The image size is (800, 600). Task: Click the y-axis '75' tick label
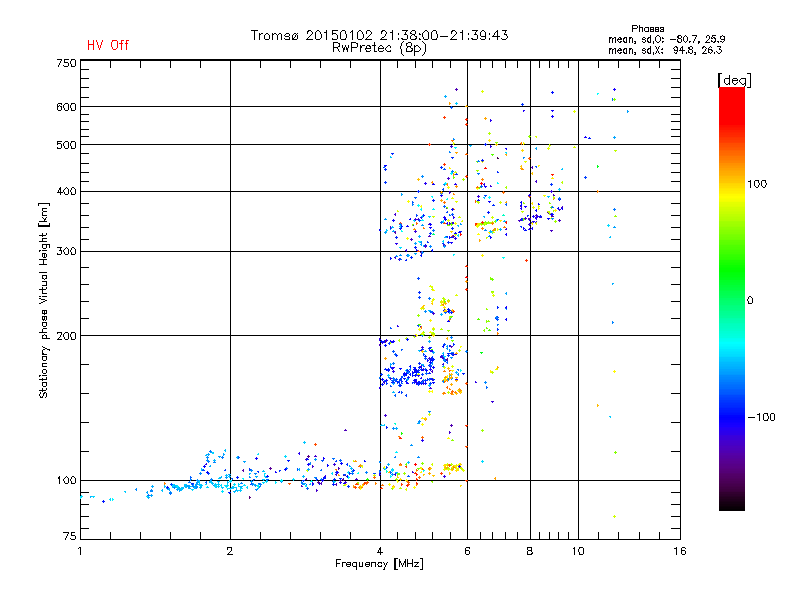click(70, 536)
